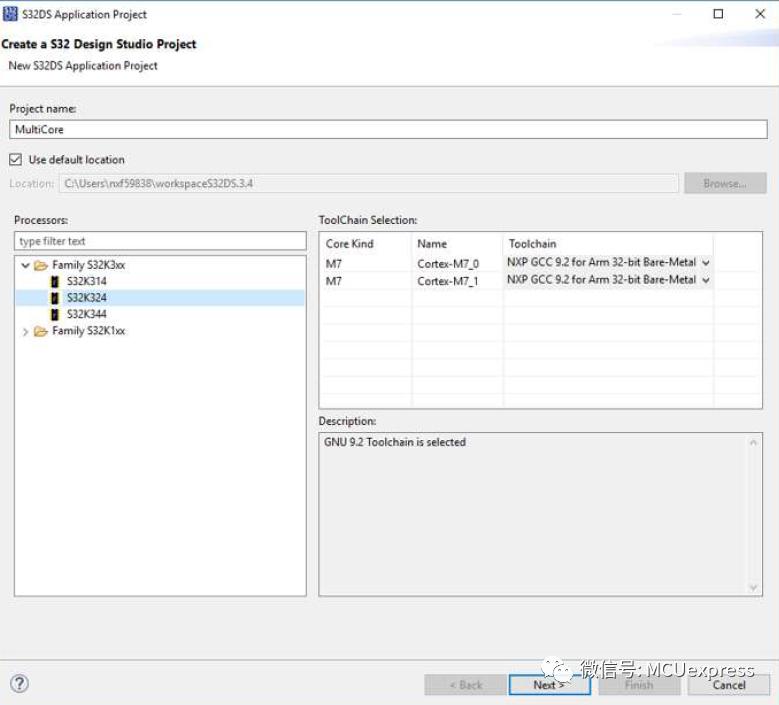This screenshot has width=779, height=705.
Task: Open the help question mark icon
Action: coord(19,684)
